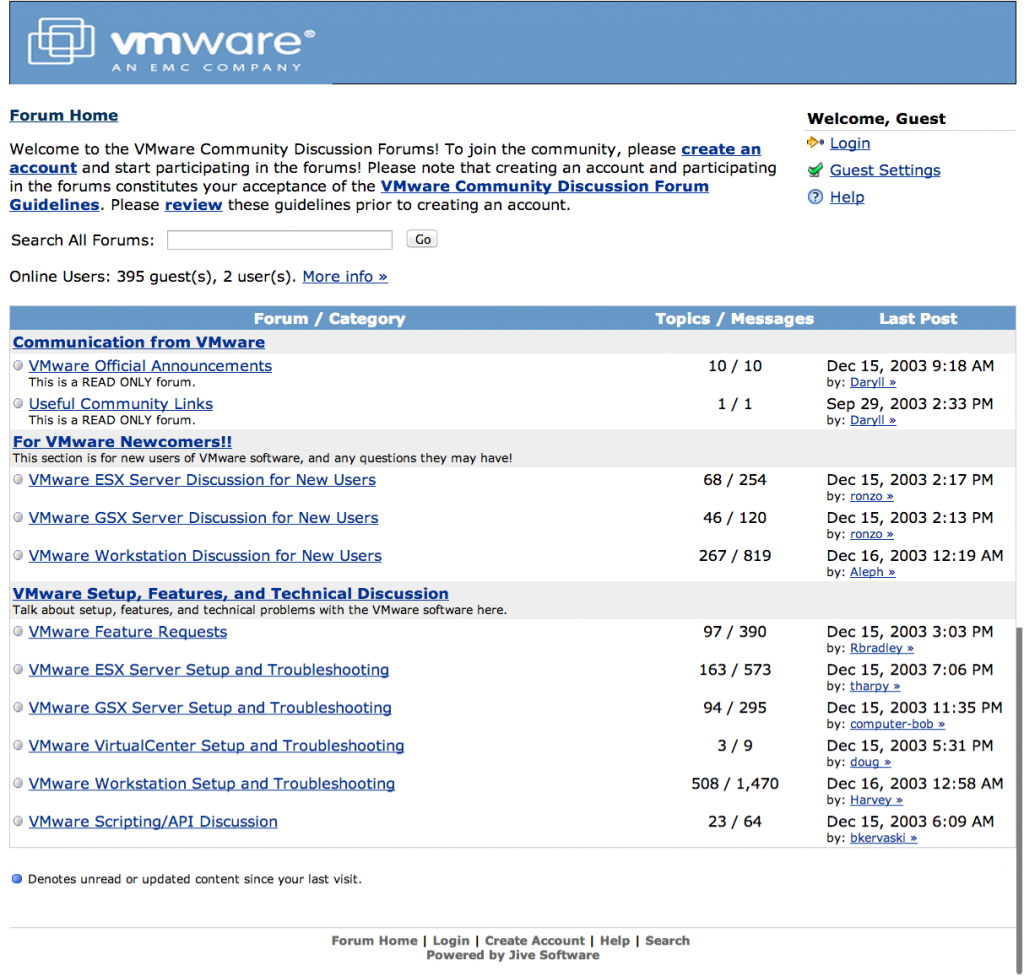1024x976 pixels.
Task: Open 'For VMware Newcomers!!' category
Action: pos(122,442)
